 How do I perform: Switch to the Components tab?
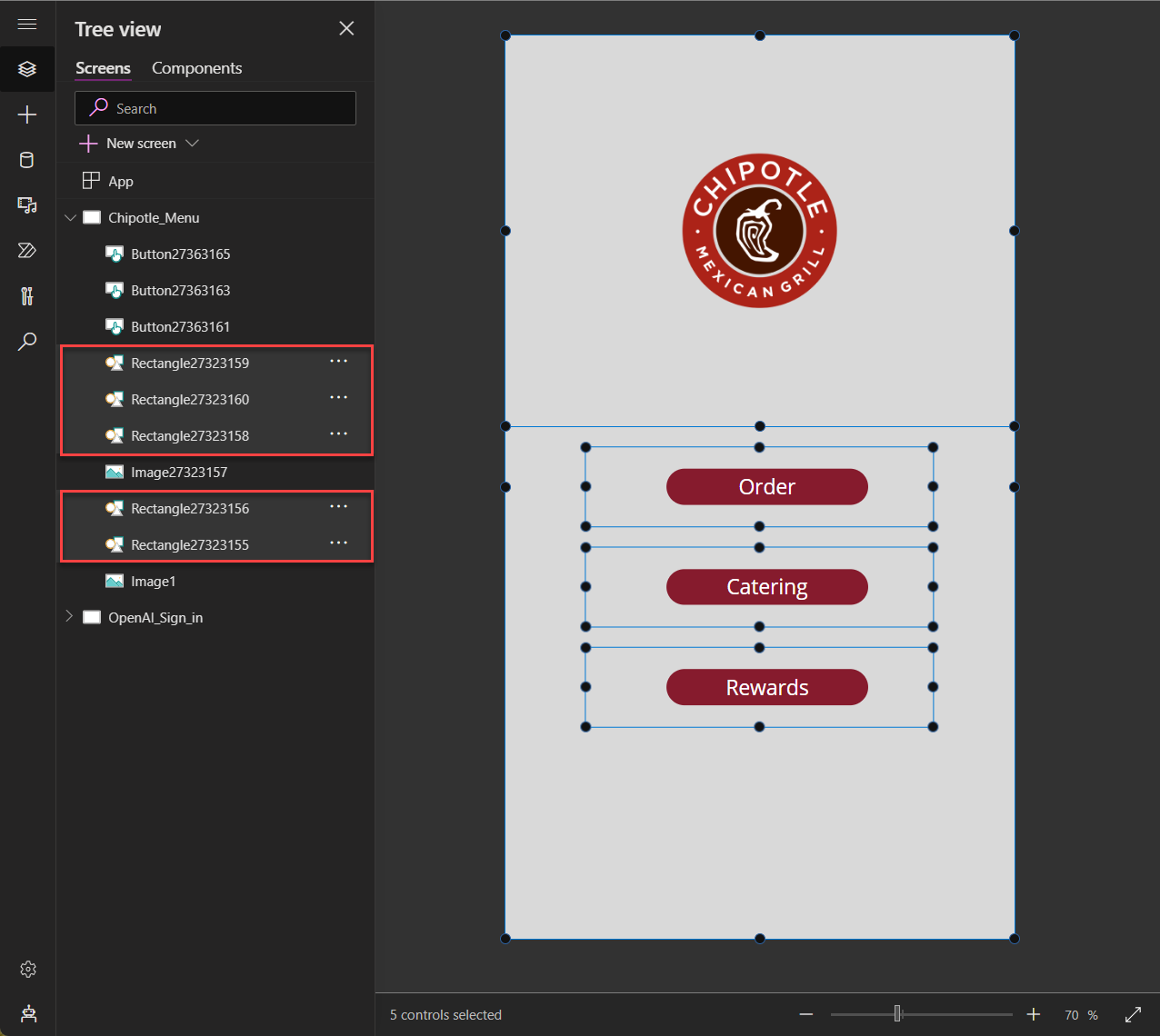click(x=196, y=68)
